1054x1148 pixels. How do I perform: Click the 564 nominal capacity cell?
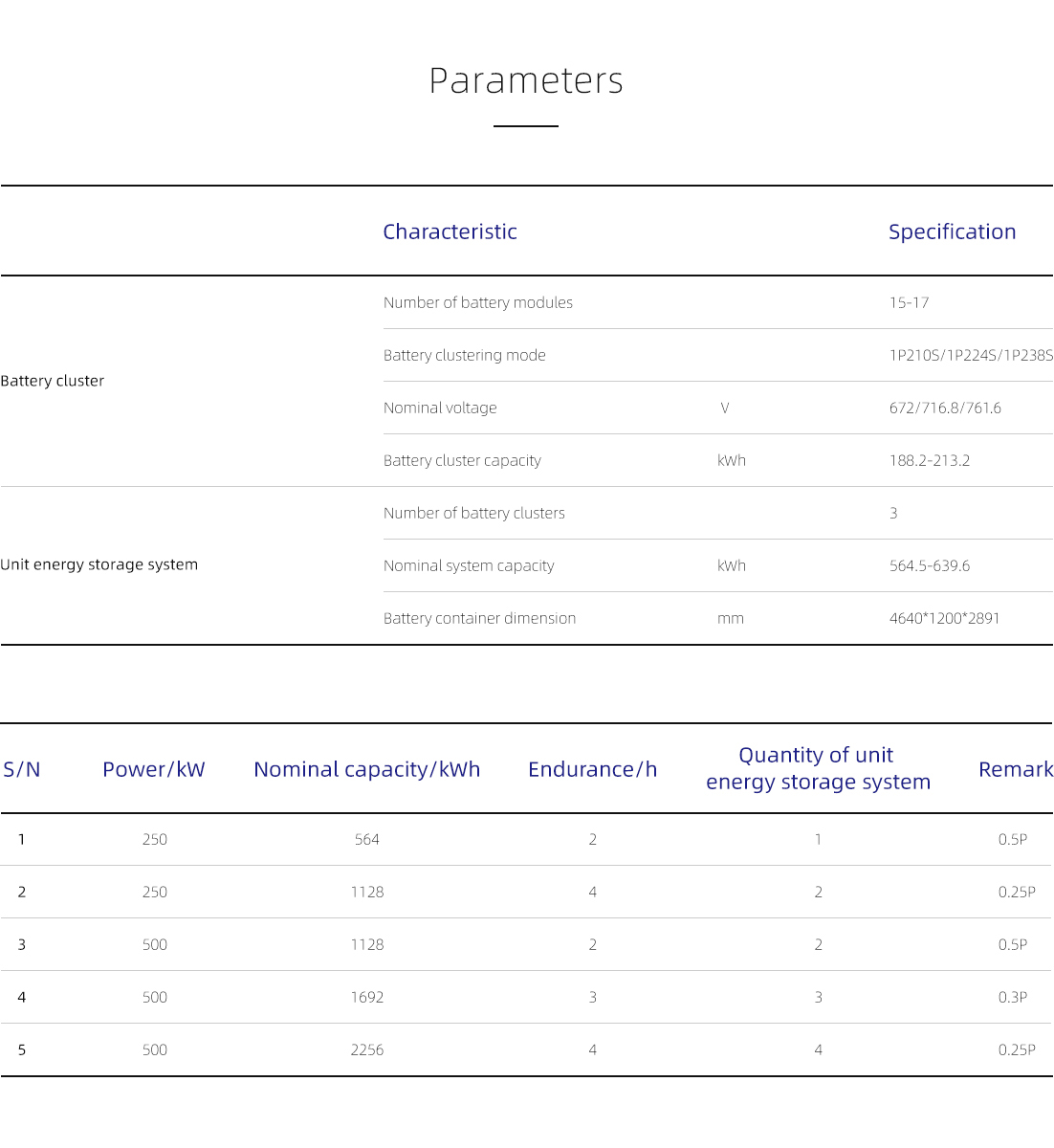[367, 839]
